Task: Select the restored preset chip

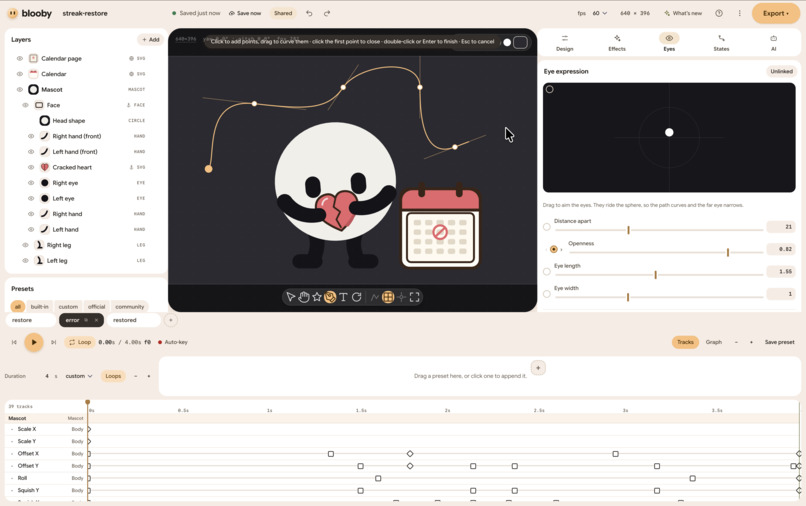Action: 134,320
